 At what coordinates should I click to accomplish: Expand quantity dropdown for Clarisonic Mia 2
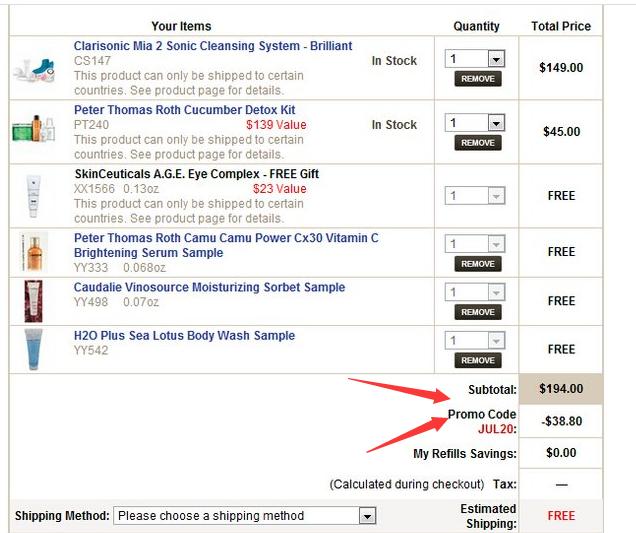[496, 59]
